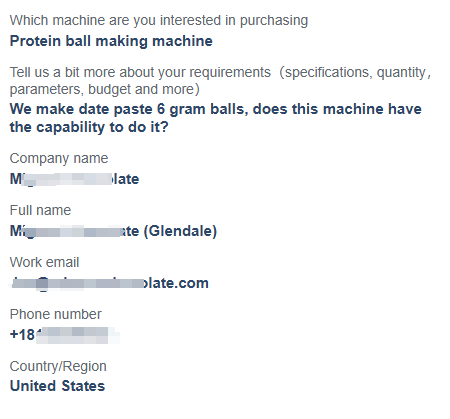Click the 'We make date paste 6 gram balls' message line

215,109
